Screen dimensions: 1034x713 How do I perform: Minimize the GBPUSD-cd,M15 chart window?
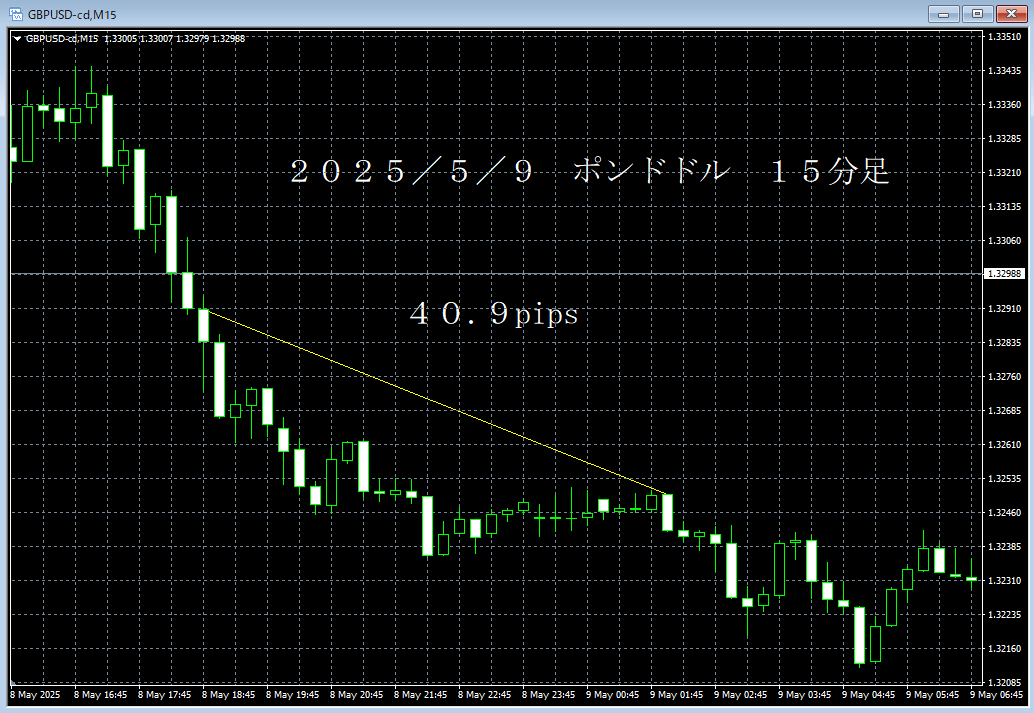tap(944, 14)
